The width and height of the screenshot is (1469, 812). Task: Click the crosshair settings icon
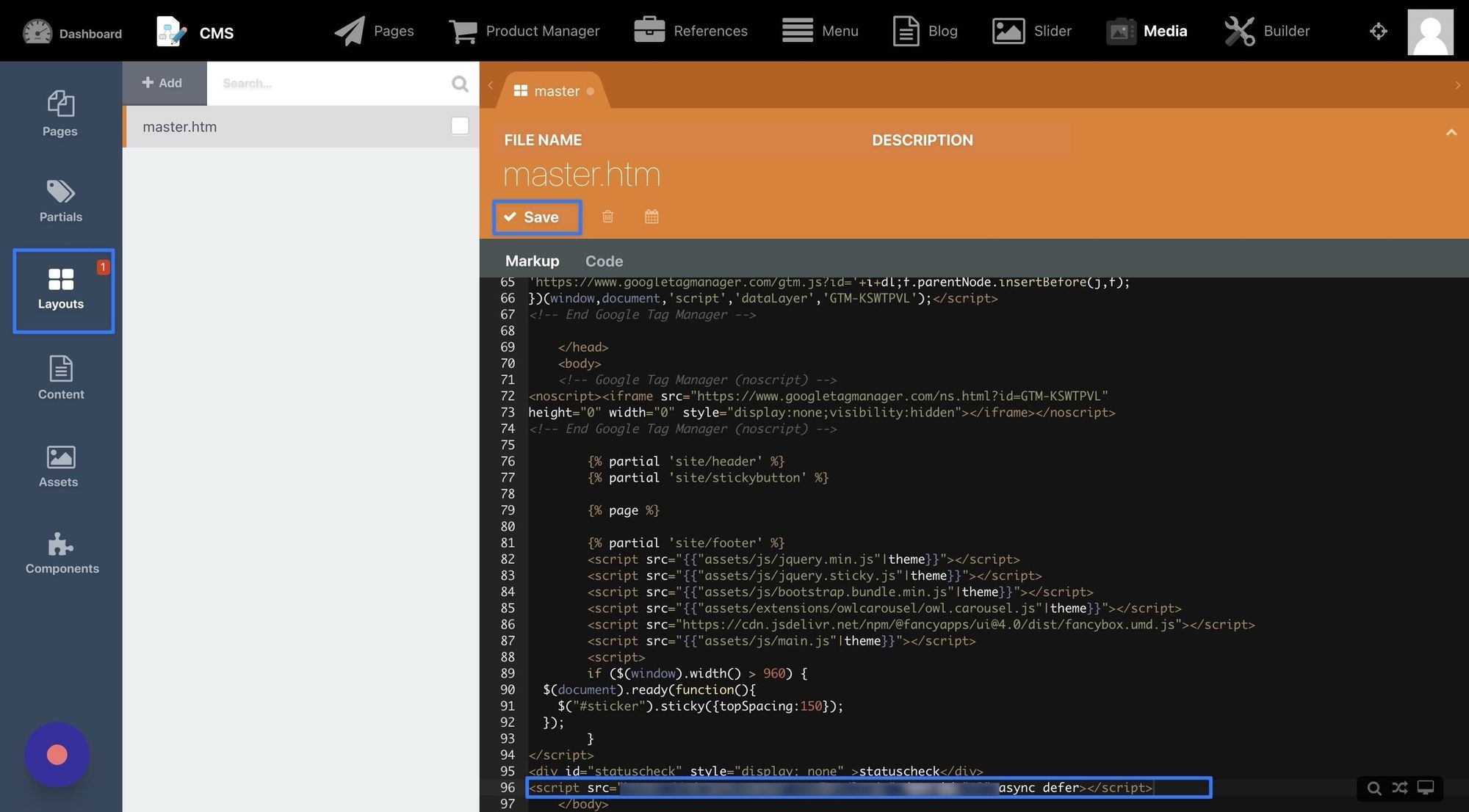pyautogui.click(x=1379, y=31)
